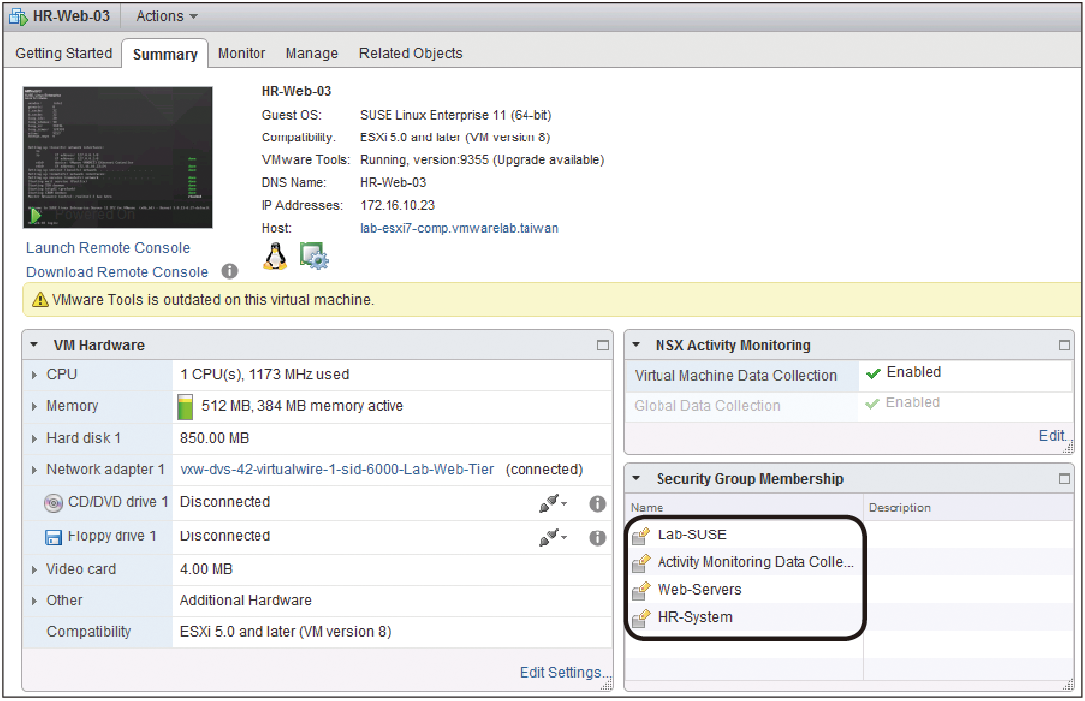Click the 4.00 MB video card value
Image resolution: width=1085 pixels, height=701 pixels.
[206, 570]
